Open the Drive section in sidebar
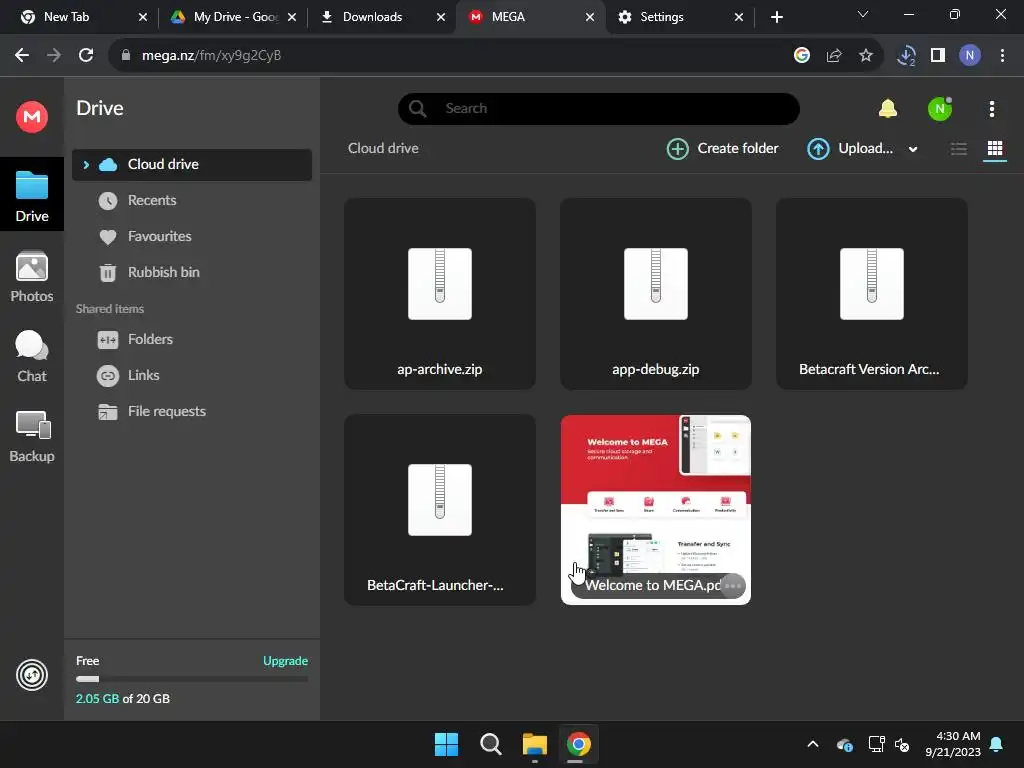Image resolution: width=1024 pixels, height=768 pixels. tap(31, 195)
